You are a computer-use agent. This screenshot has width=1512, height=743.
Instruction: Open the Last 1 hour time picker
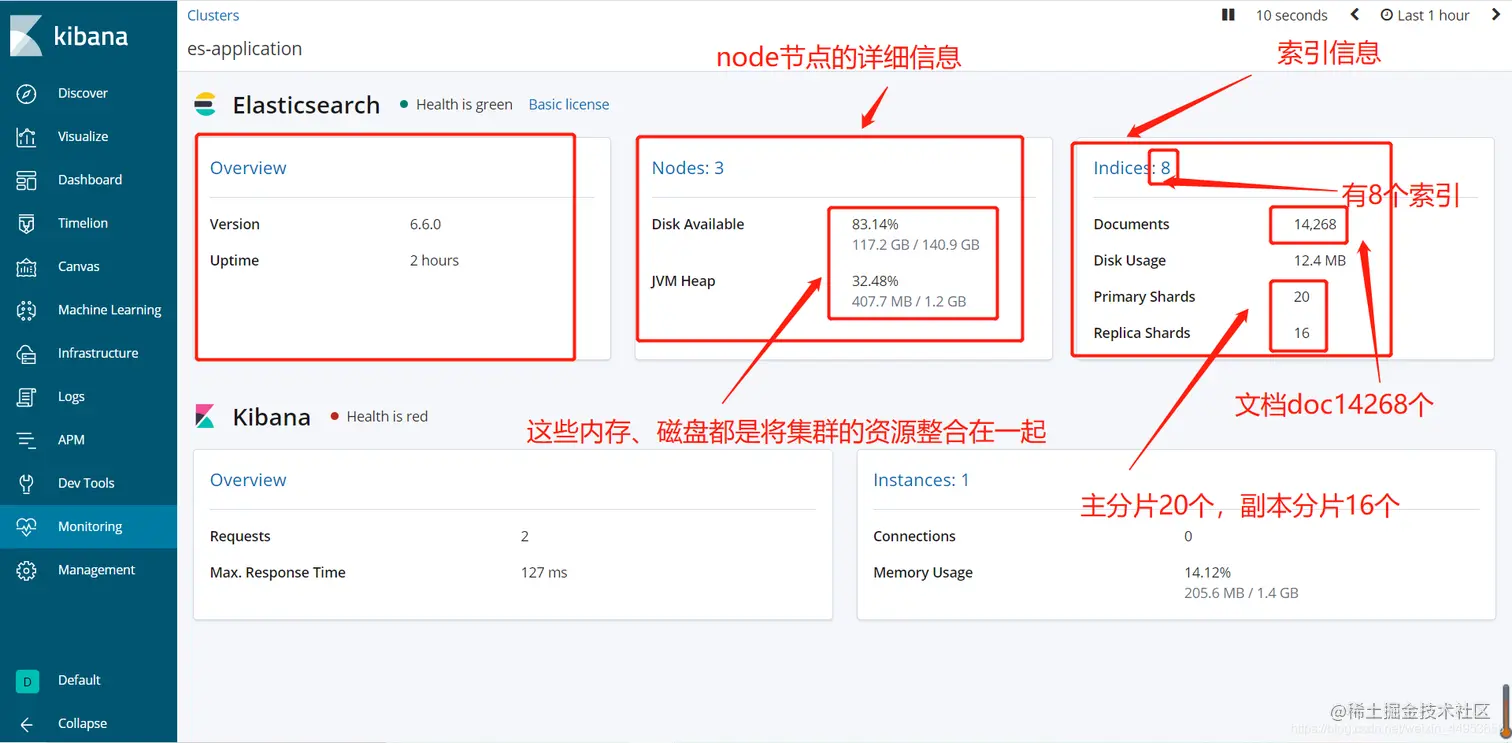coord(1425,15)
